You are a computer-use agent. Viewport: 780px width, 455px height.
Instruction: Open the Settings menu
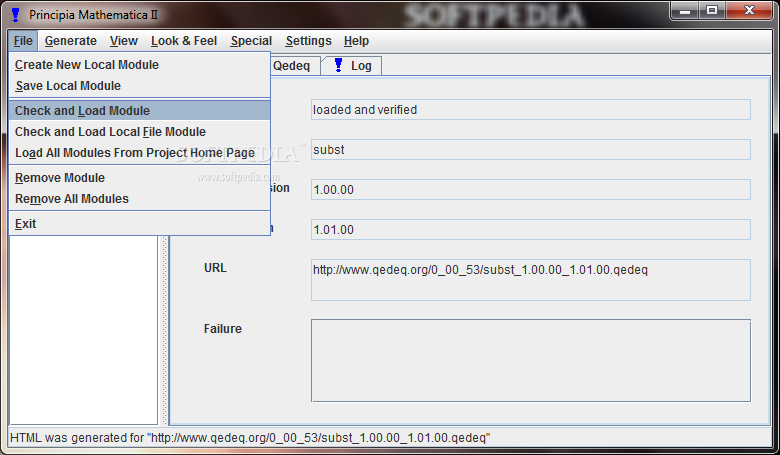[308, 41]
